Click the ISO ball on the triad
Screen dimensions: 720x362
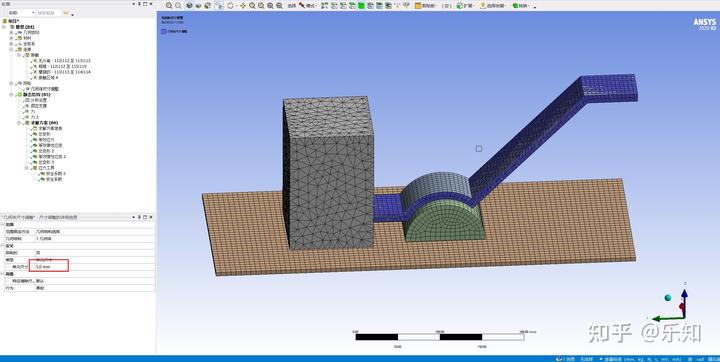[x=668, y=298]
